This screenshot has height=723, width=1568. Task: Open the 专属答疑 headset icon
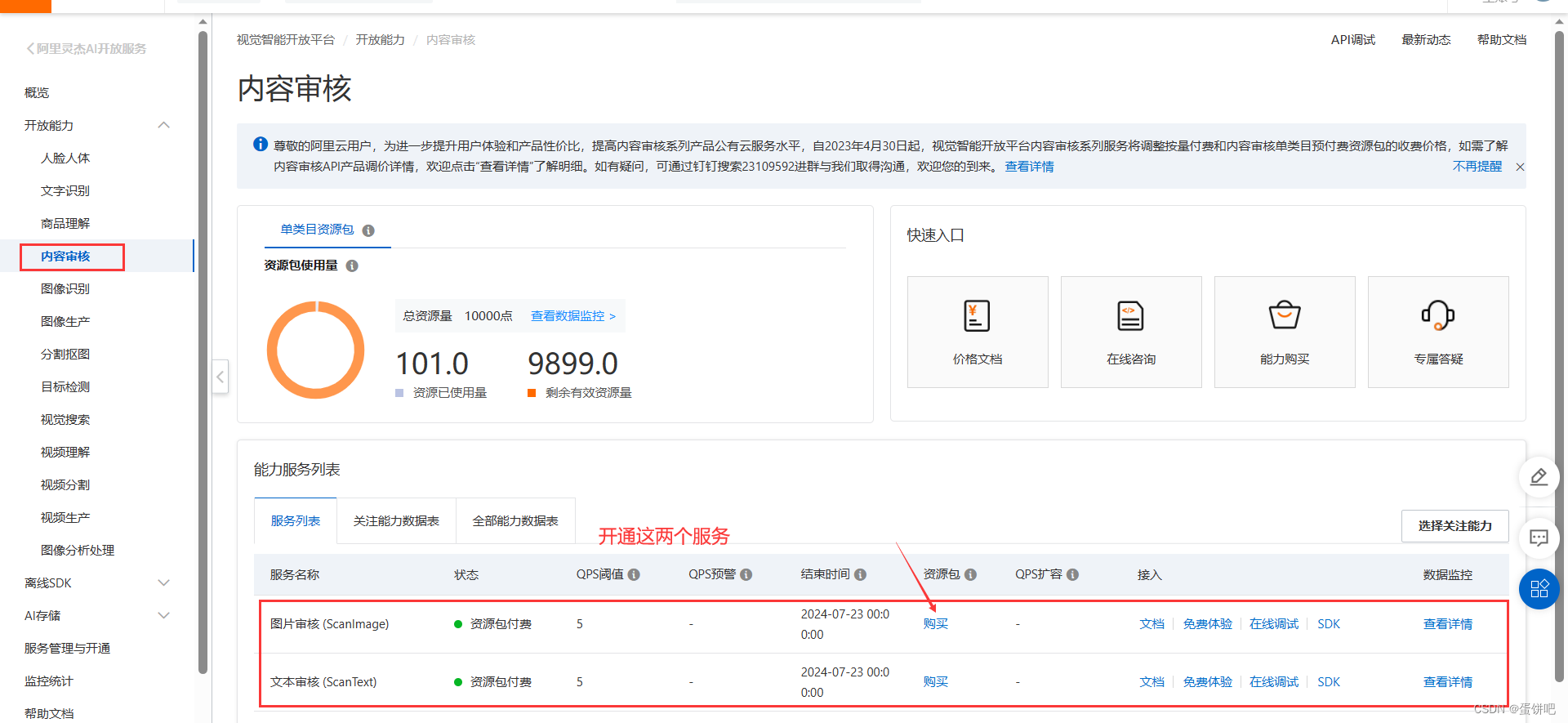(x=1438, y=315)
